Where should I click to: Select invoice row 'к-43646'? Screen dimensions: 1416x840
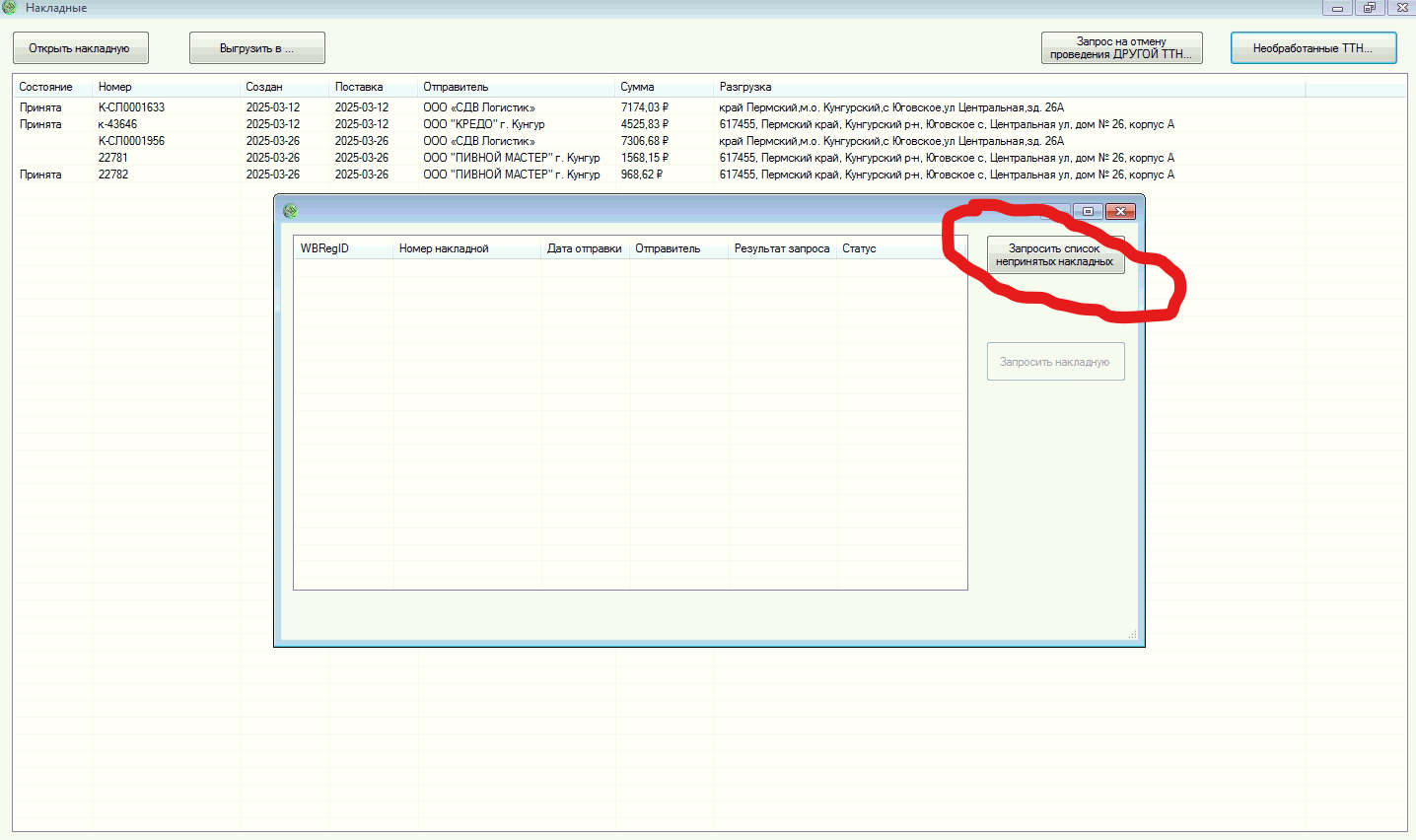709,124
